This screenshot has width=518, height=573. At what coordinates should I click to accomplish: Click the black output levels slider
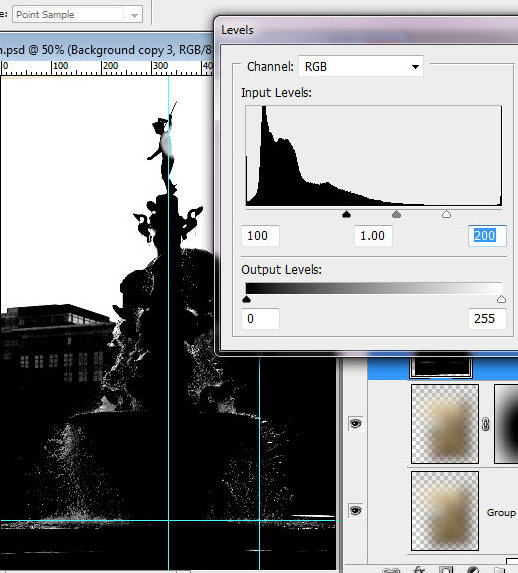[x=246, y=299]
